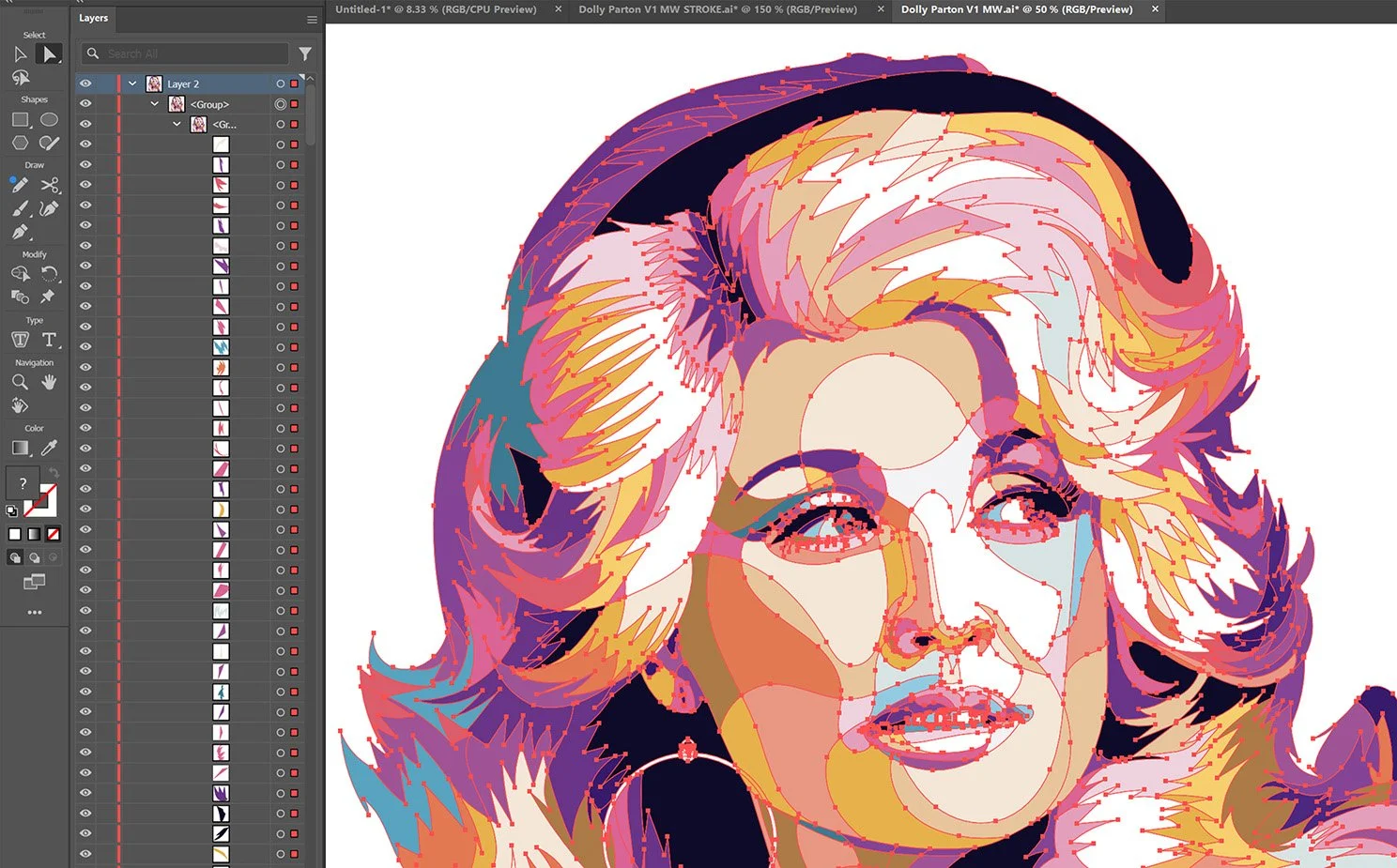Hide Layer 2 with its eye icon
The image size is (1397, 868).
(85, 84)
